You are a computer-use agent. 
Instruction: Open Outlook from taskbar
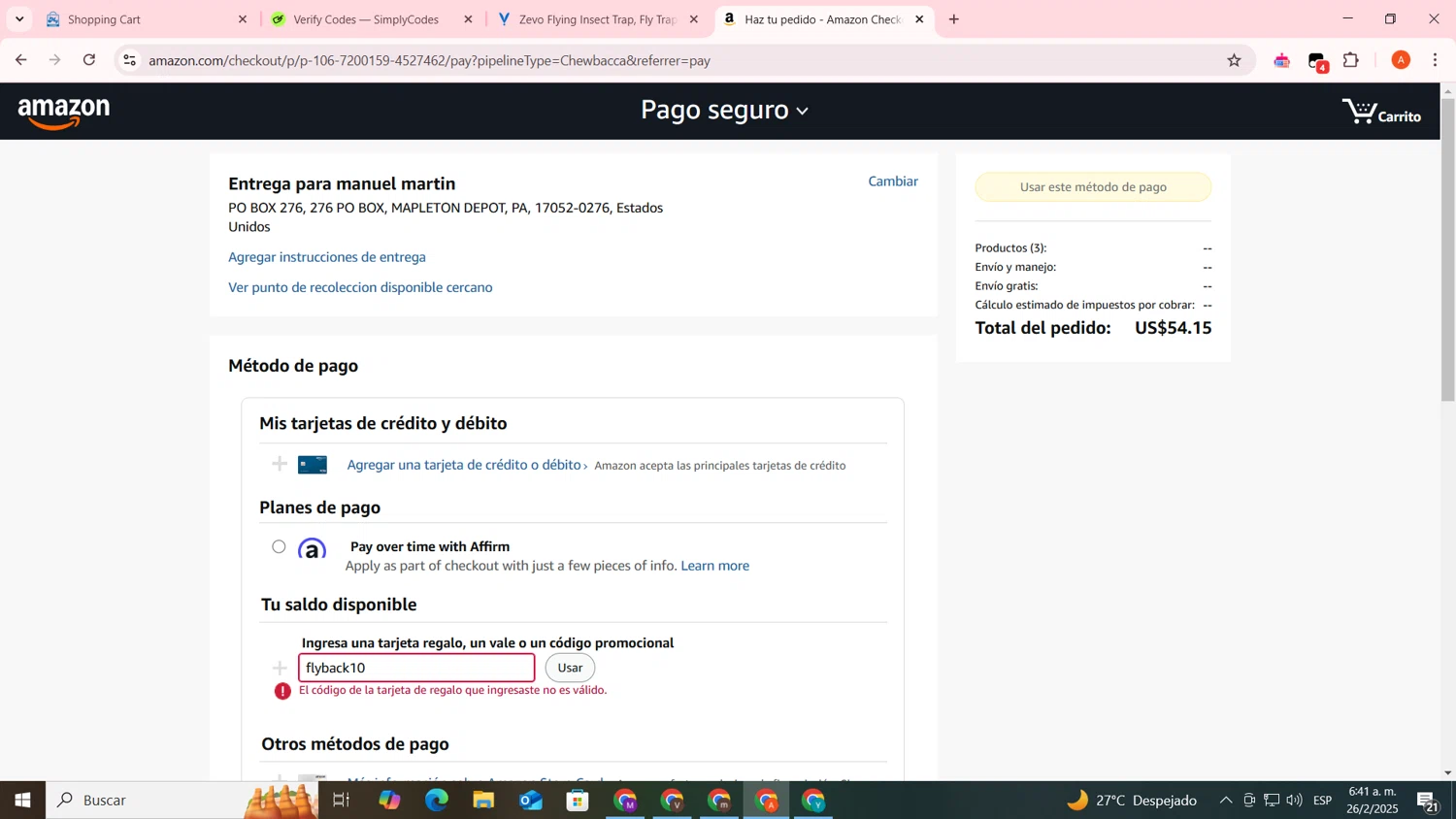(x=531, y=801)
